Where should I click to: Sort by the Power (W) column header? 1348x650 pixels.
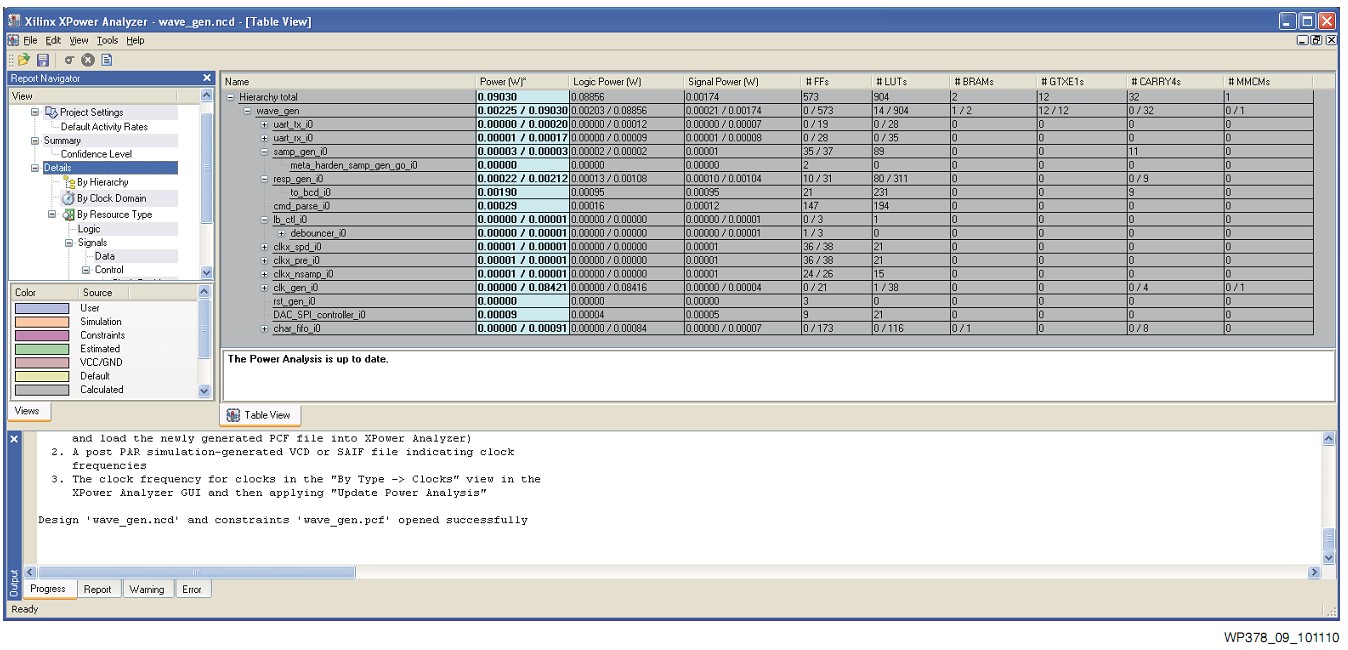[503, 81]
